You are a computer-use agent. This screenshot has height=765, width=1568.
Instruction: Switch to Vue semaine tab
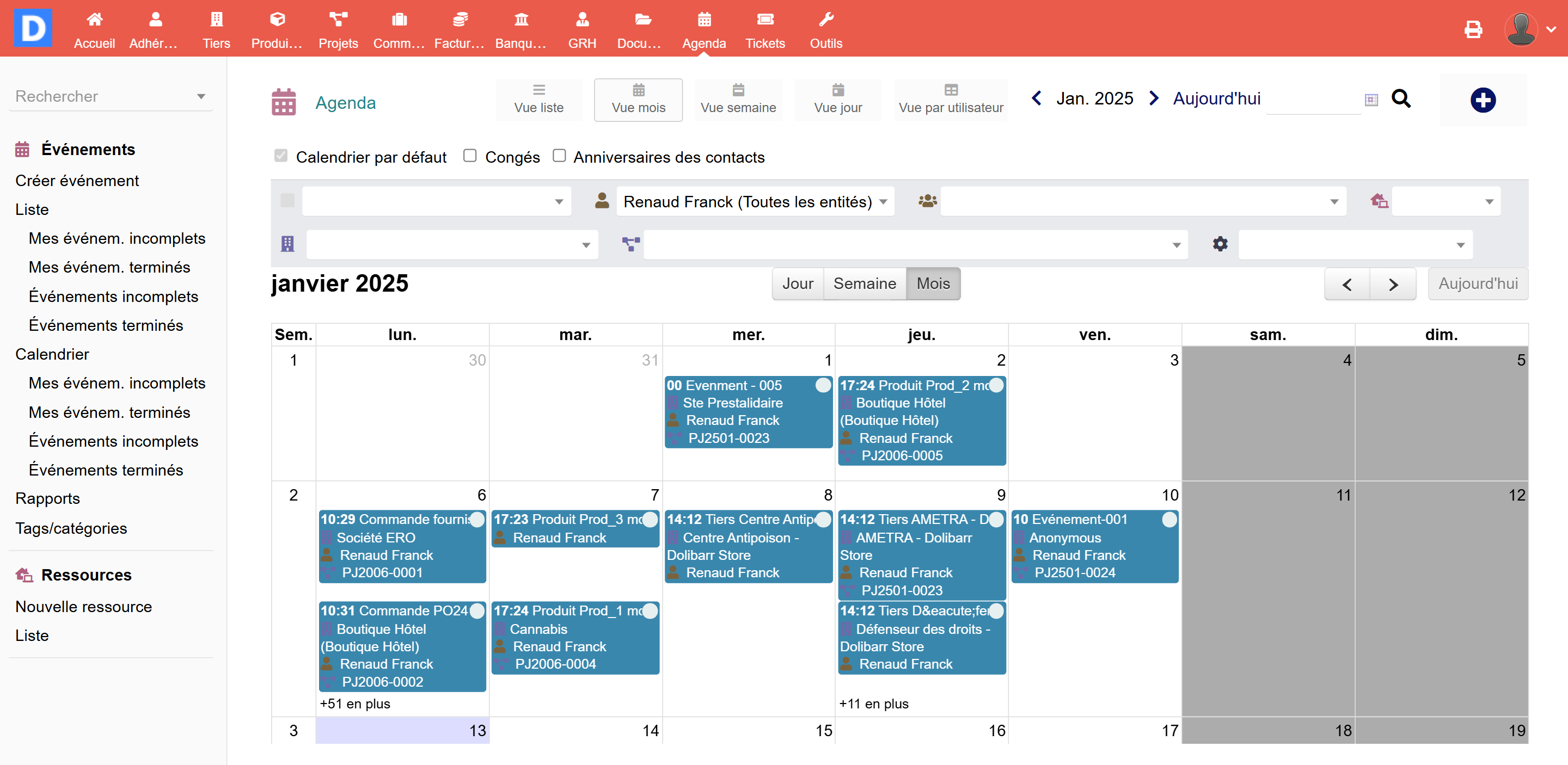[738, 100]
